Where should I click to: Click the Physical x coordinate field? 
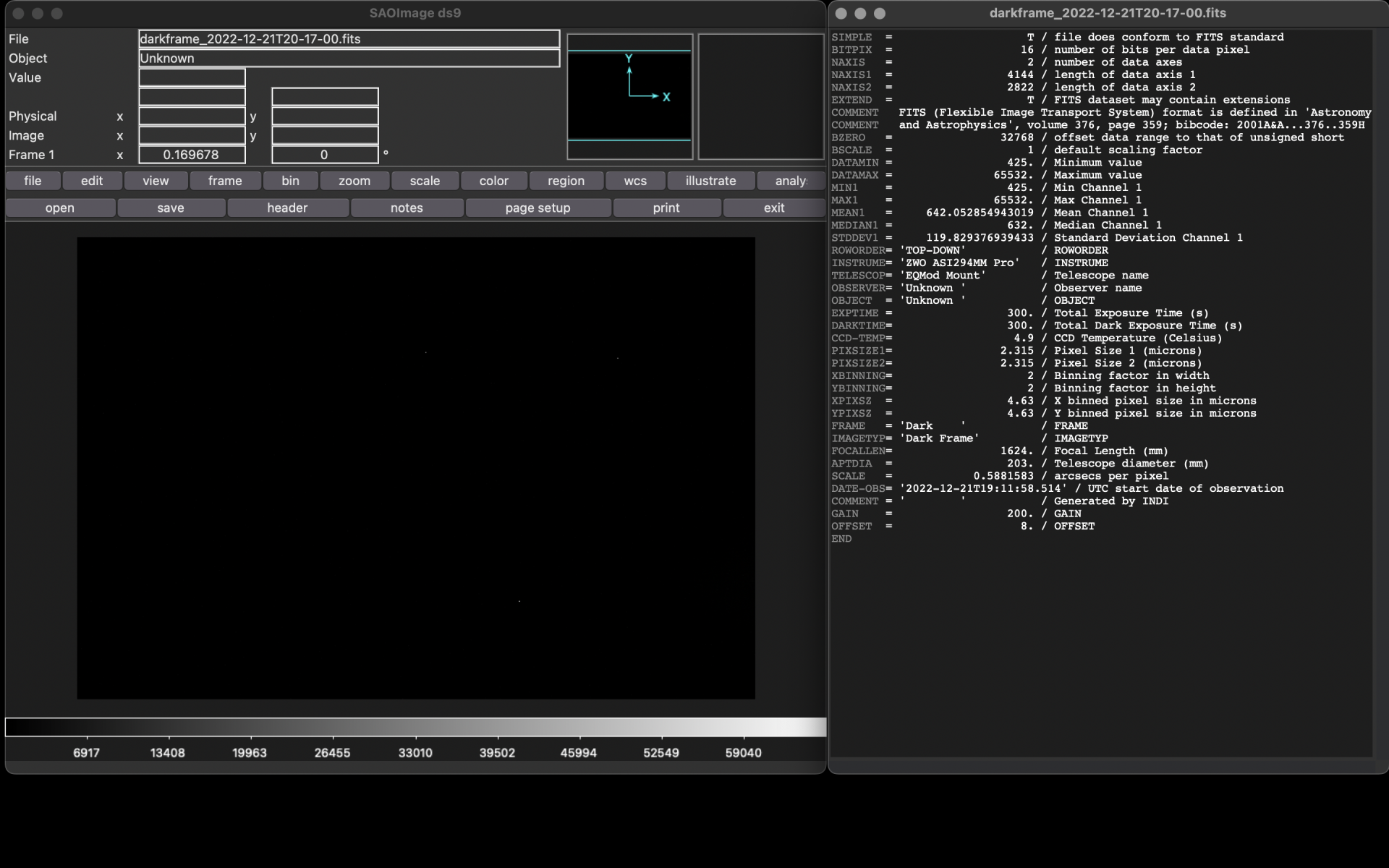click(x=192, y=116)
